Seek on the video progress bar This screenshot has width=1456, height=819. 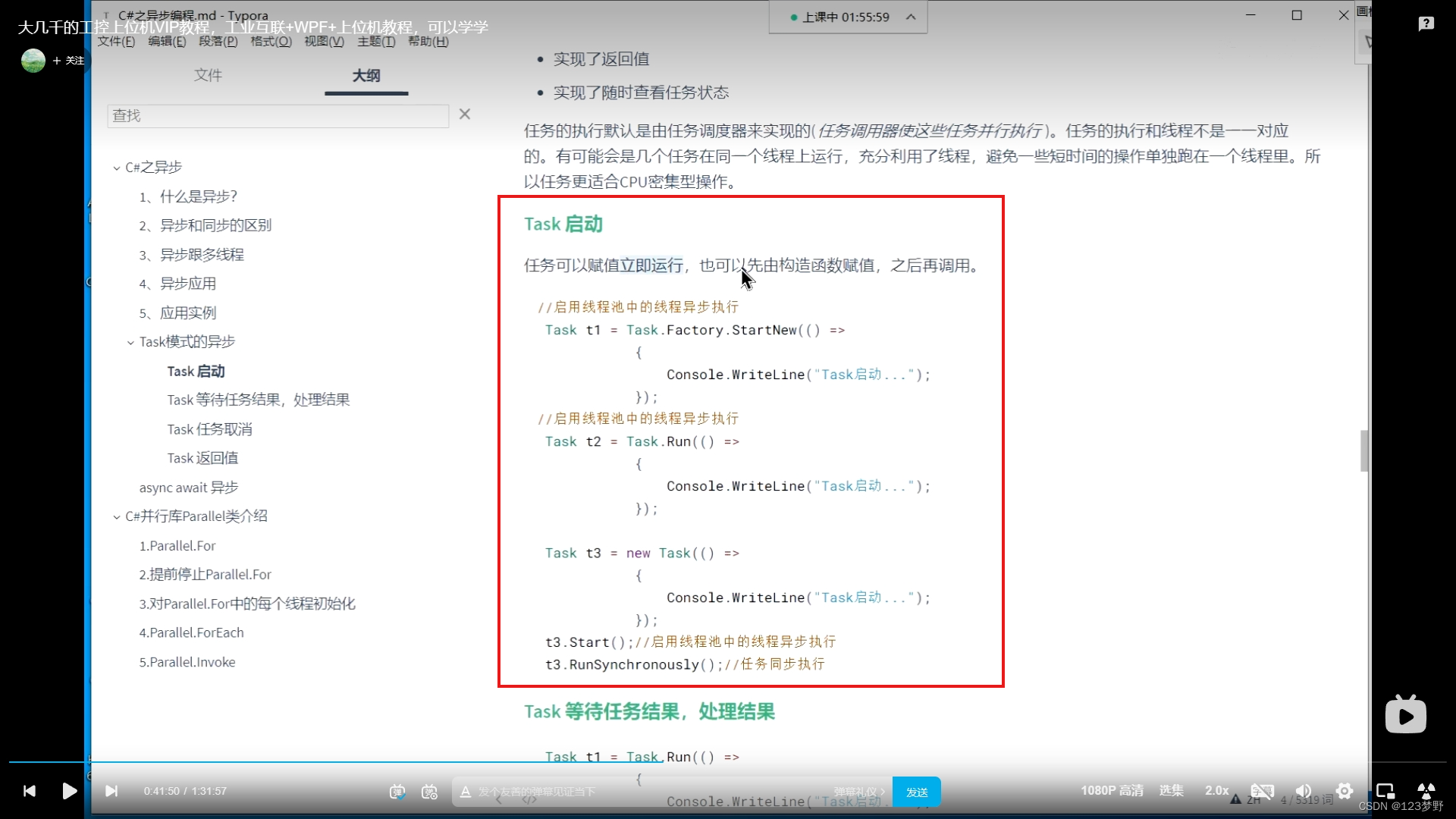click(x=728, y=761)
